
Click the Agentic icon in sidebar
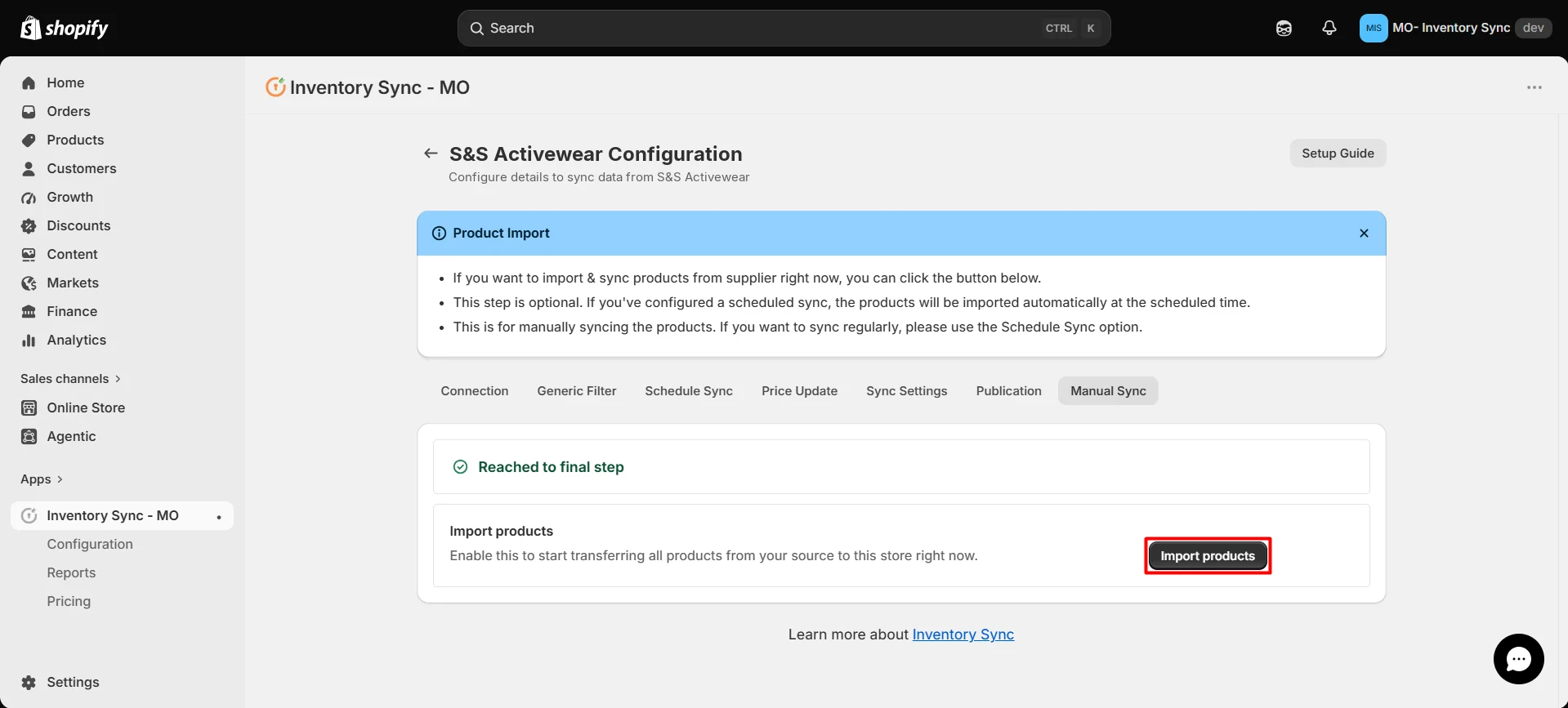pyautogui.click(x=29, y=437)
